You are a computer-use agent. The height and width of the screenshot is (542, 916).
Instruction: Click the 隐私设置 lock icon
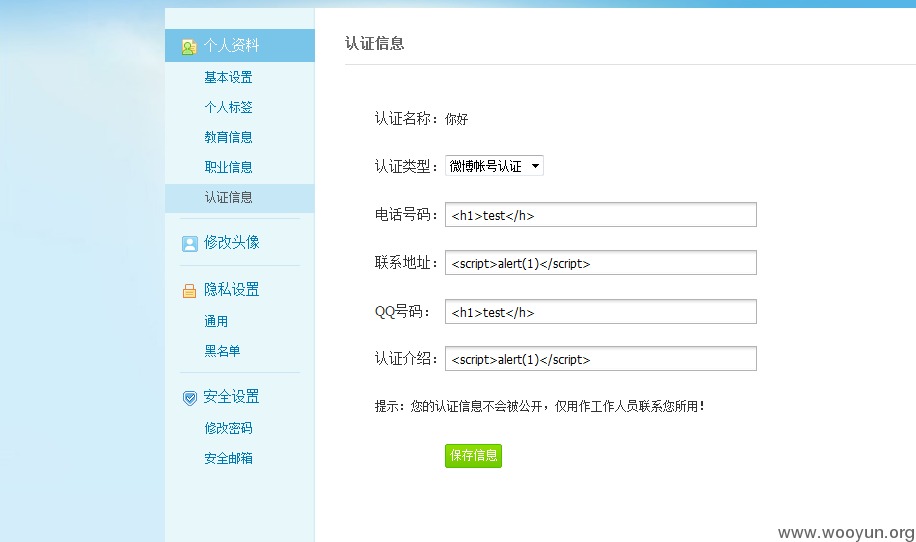click(x=189, y=290)
